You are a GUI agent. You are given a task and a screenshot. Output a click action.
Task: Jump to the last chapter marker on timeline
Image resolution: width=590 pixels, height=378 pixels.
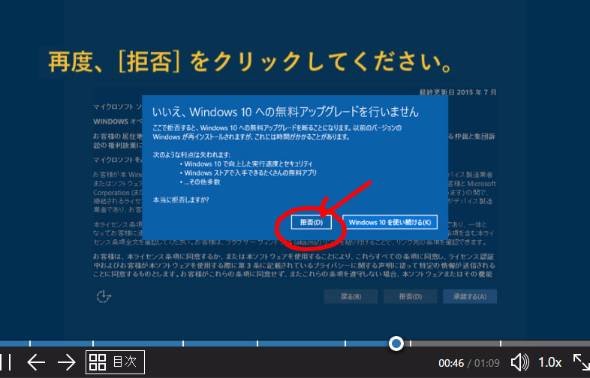pyautogui.click(x=500, y=343)
